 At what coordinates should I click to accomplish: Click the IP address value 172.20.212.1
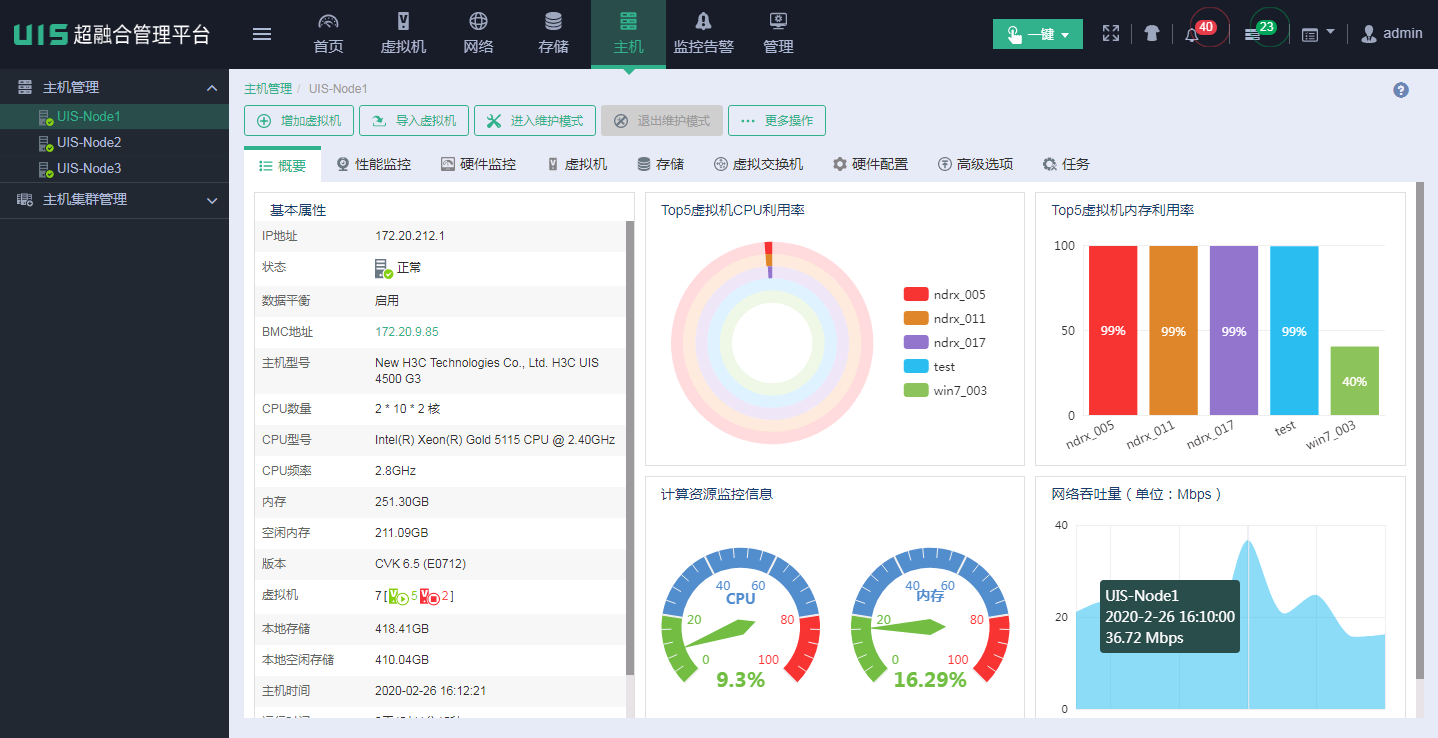pyautogui.click(x=410, y=236)
